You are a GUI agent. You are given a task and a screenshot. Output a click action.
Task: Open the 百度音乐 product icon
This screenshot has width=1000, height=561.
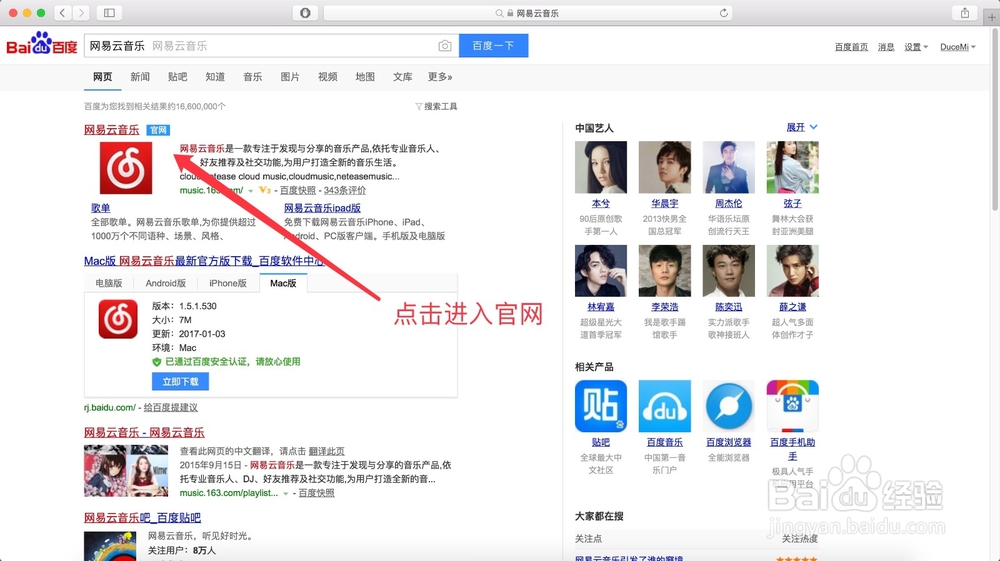[x=665, y=406]
